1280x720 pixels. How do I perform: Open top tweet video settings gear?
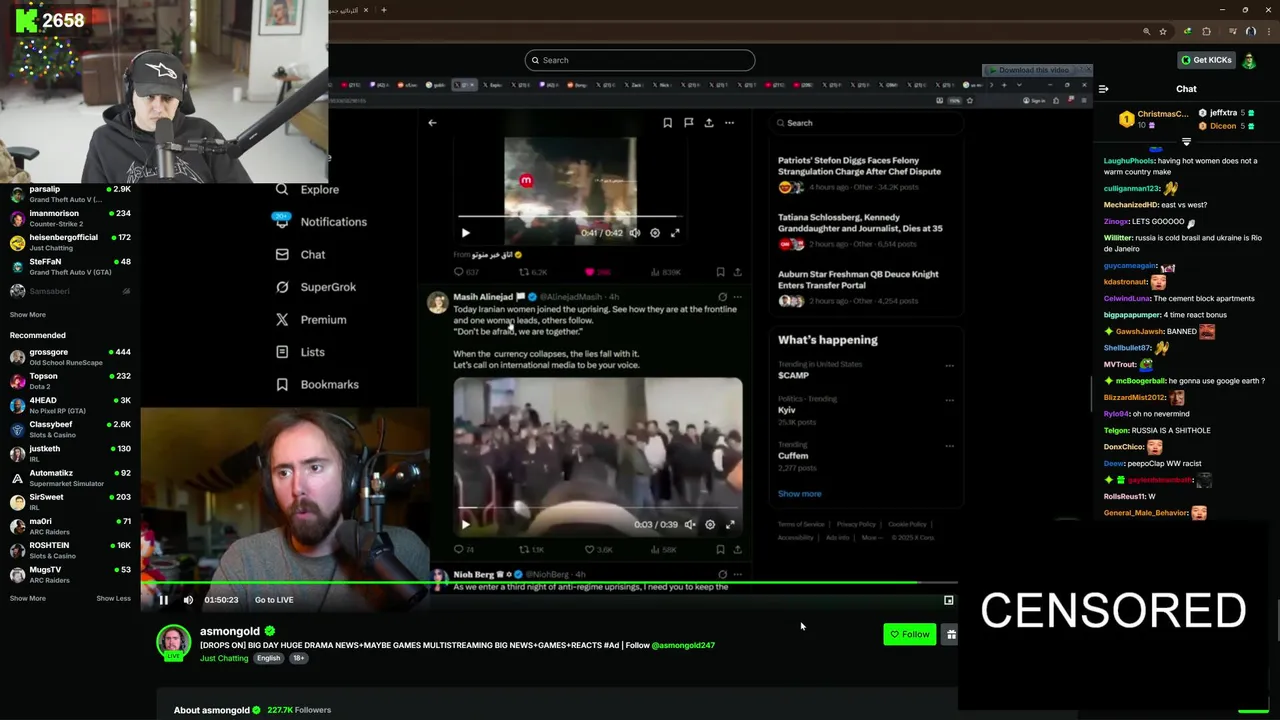(x=655, y=233)
